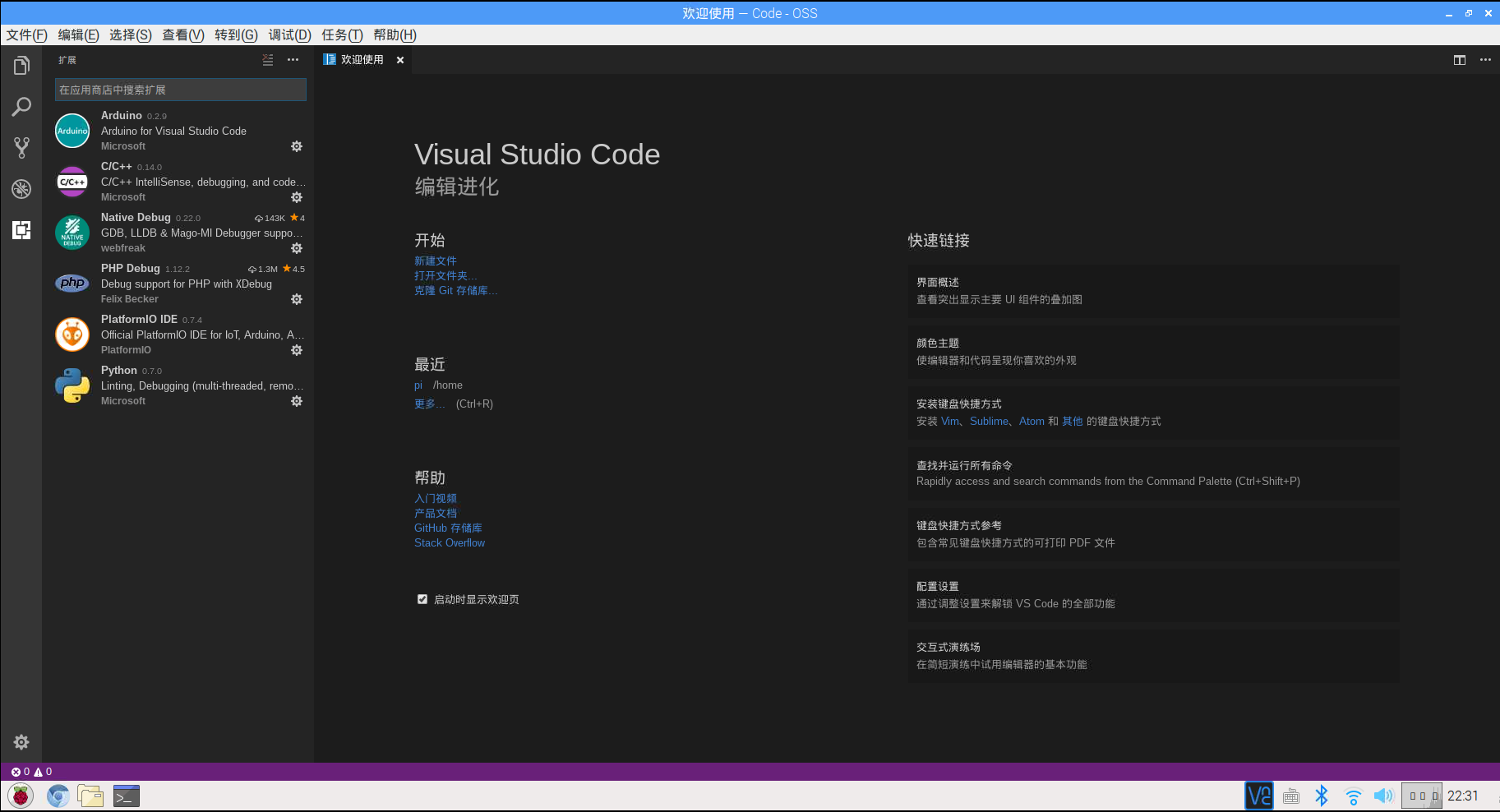Split the editor to the side
1500x812 pixels.
point(1460,60)
